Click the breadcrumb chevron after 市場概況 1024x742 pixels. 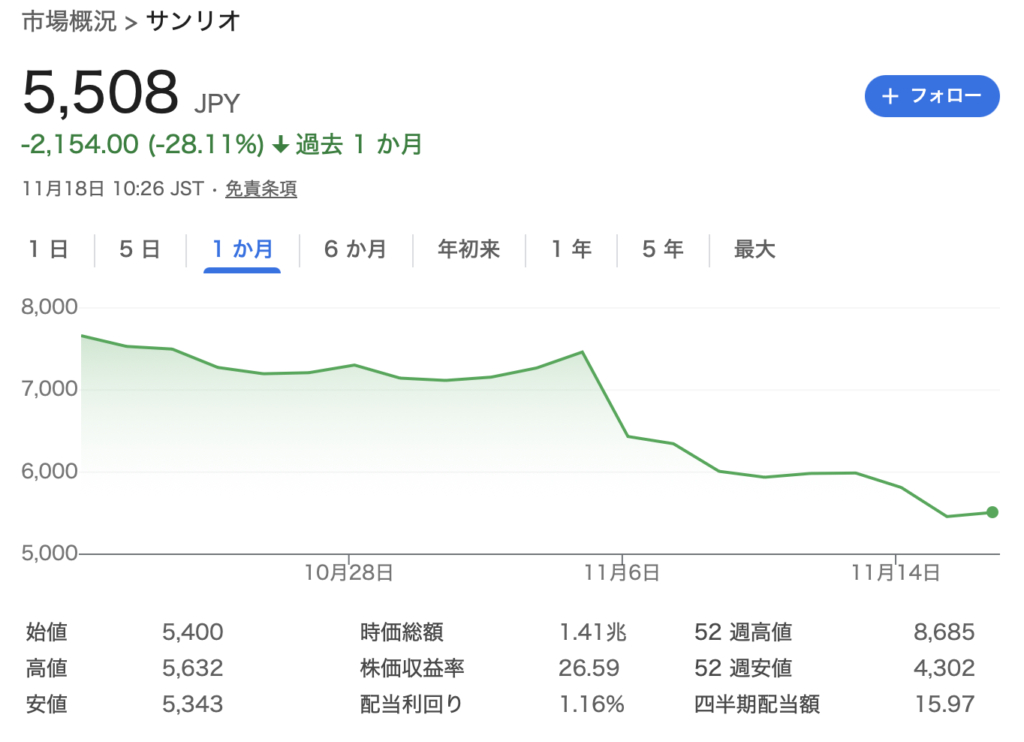[x=131, y=22]
